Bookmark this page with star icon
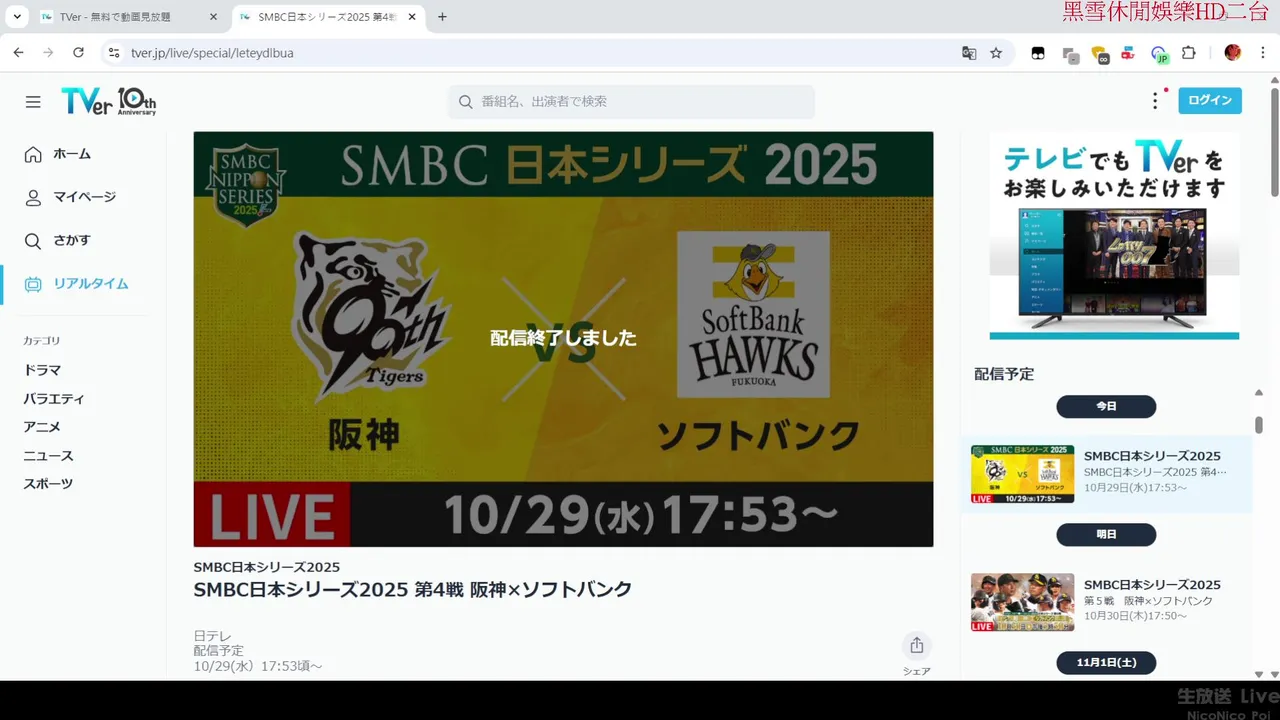 996,53
